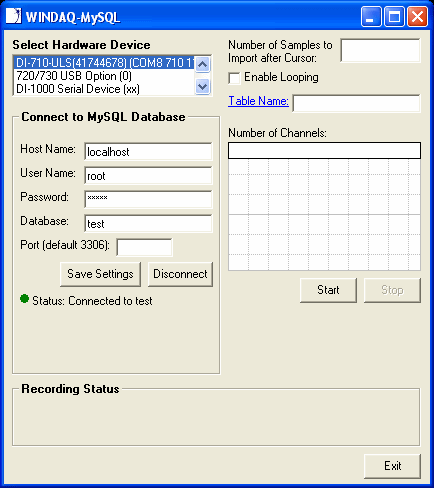This screenshot has height=488, width=434.
Task: Click the hardware device list up arrow
Action: 202,64
